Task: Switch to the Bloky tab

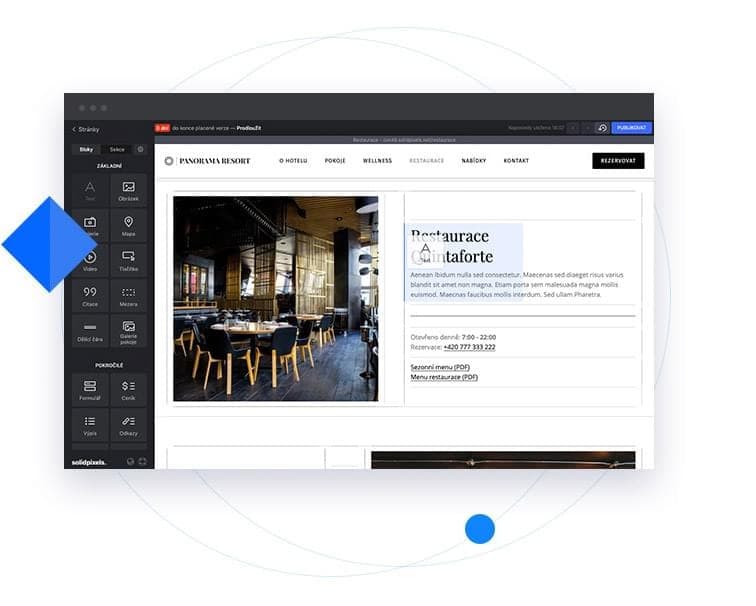Action: pos(86,149)
